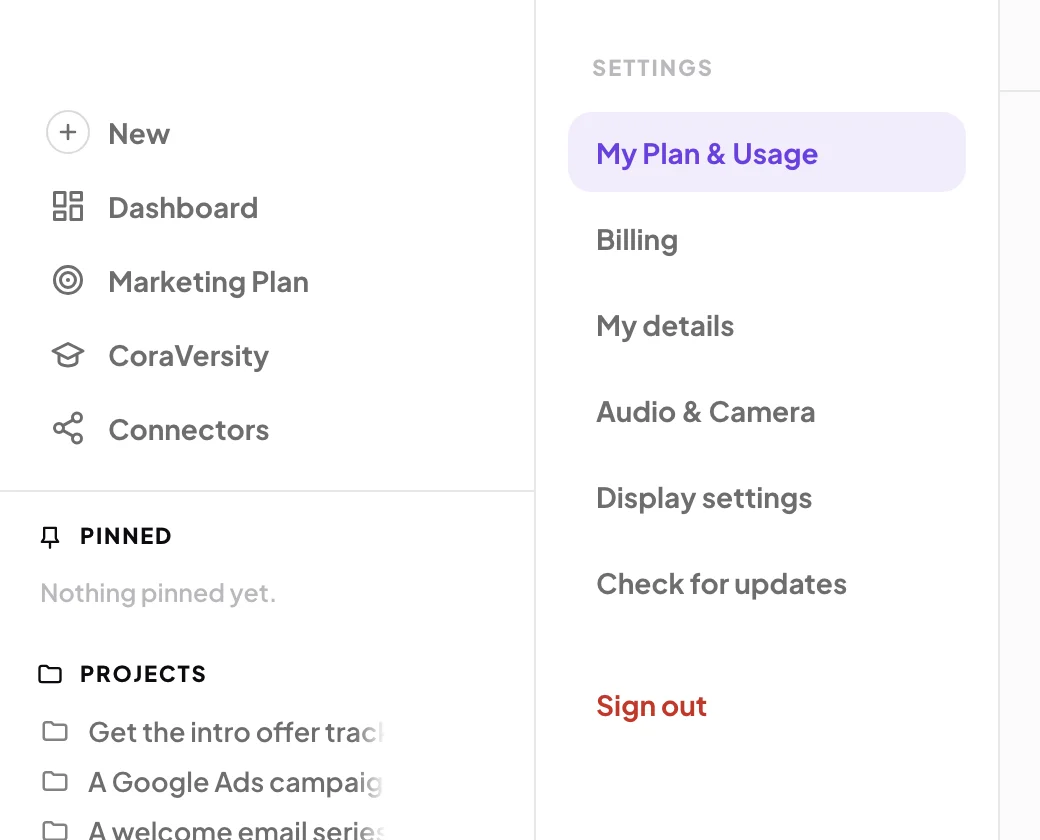The height and width of the screenshot is (840, 1040).
Task: Click the Nothing pinned yet text
Action: pos(157,593)
